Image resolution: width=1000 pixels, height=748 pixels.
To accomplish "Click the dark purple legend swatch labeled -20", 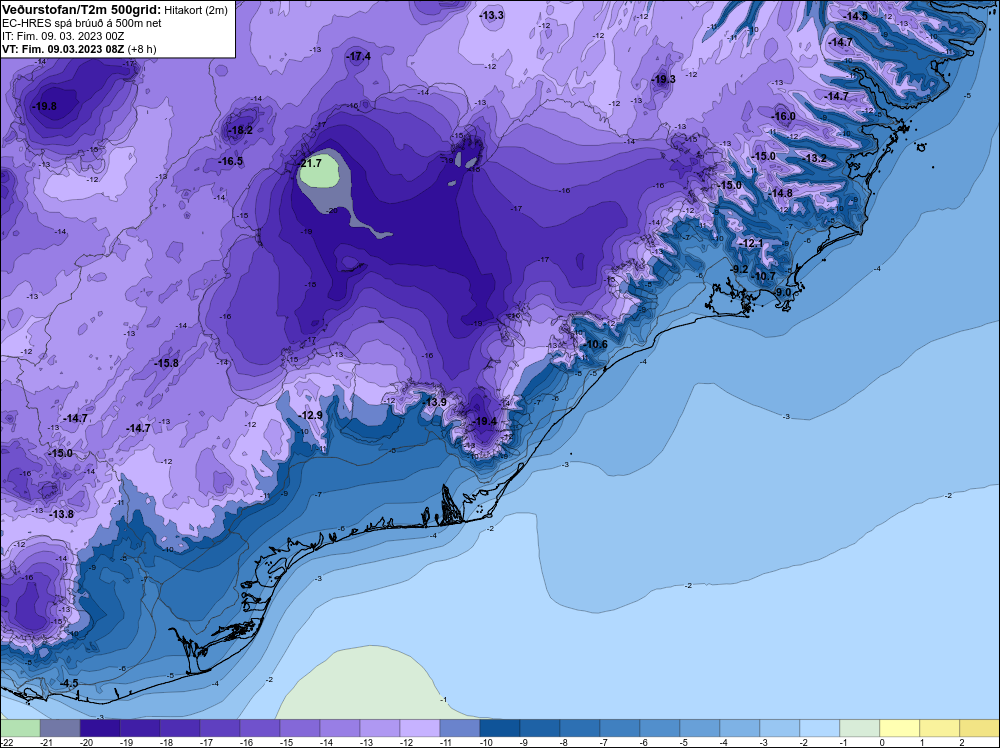I will pyautogui.click(x=99, y=728).
